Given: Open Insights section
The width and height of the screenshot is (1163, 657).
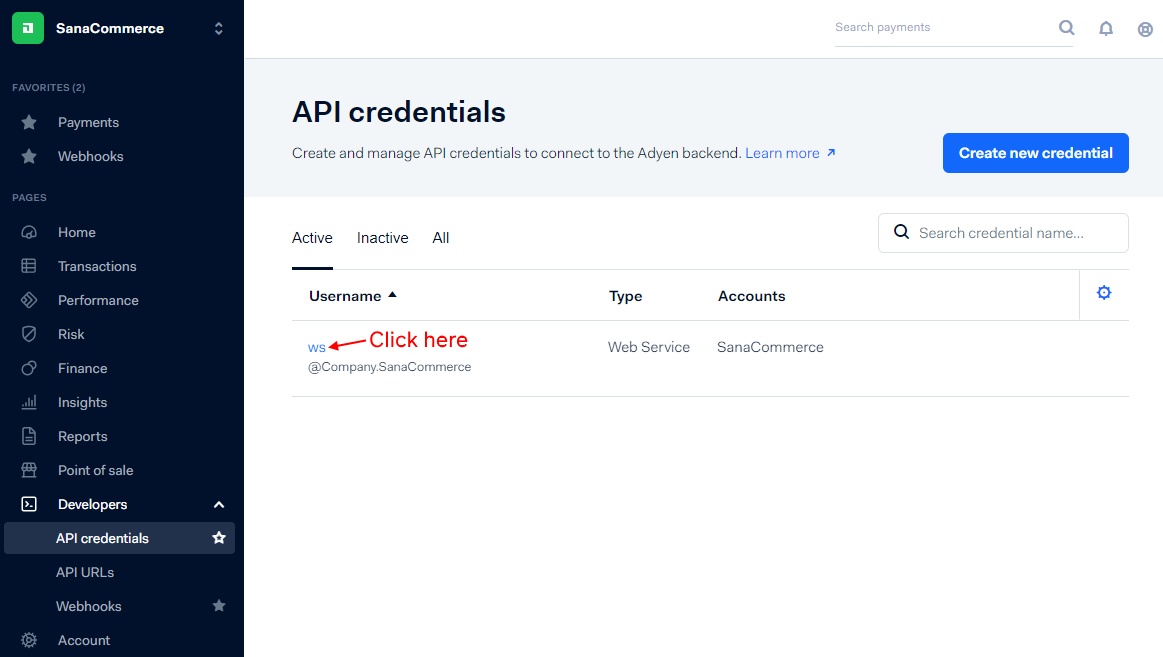Looking at the screenshot, I should point(82,403).
